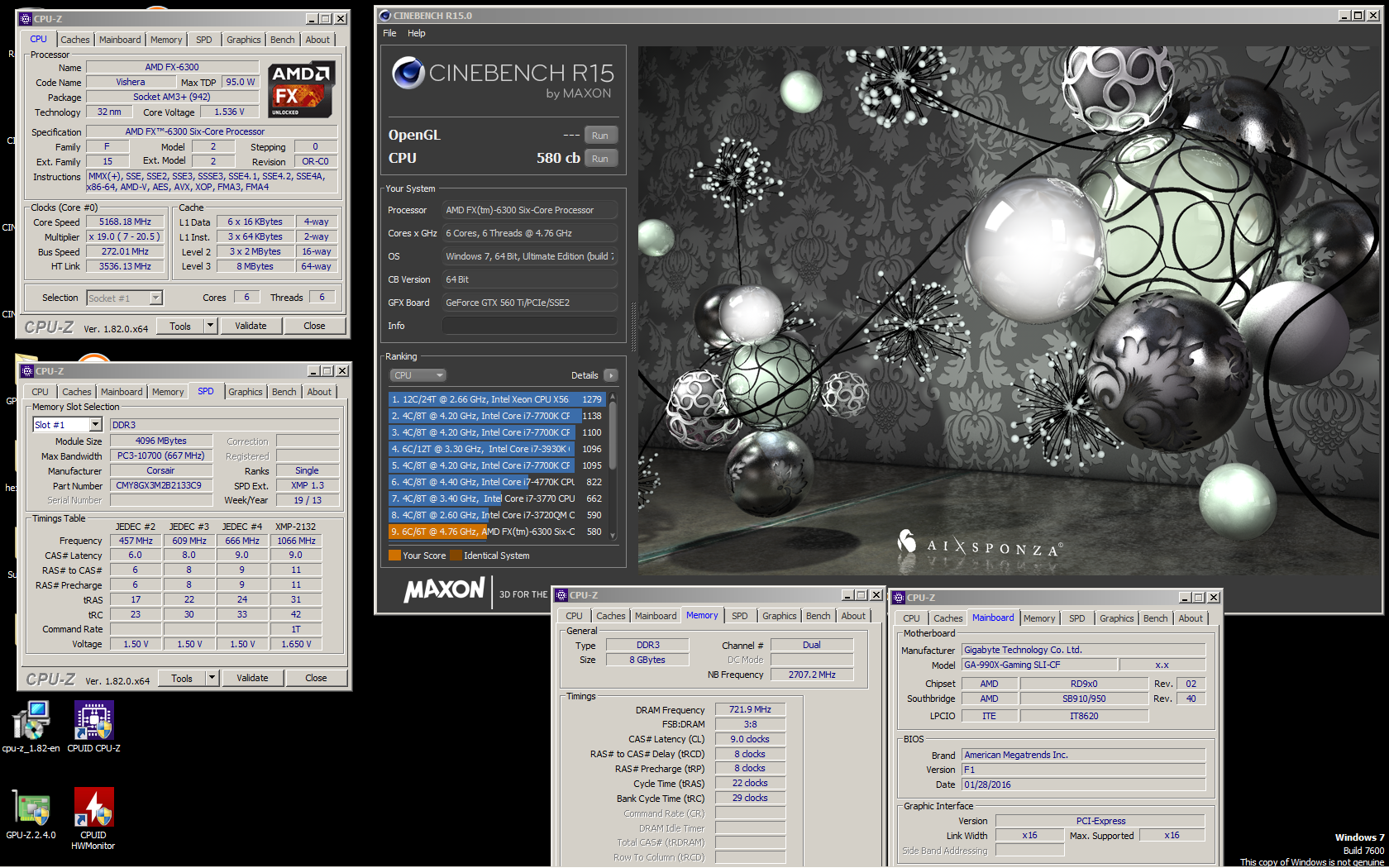Select Memory tab in Mainboard CPU-Z window
Screen dimensions: 1389x868
click(x=1039, y=618)
